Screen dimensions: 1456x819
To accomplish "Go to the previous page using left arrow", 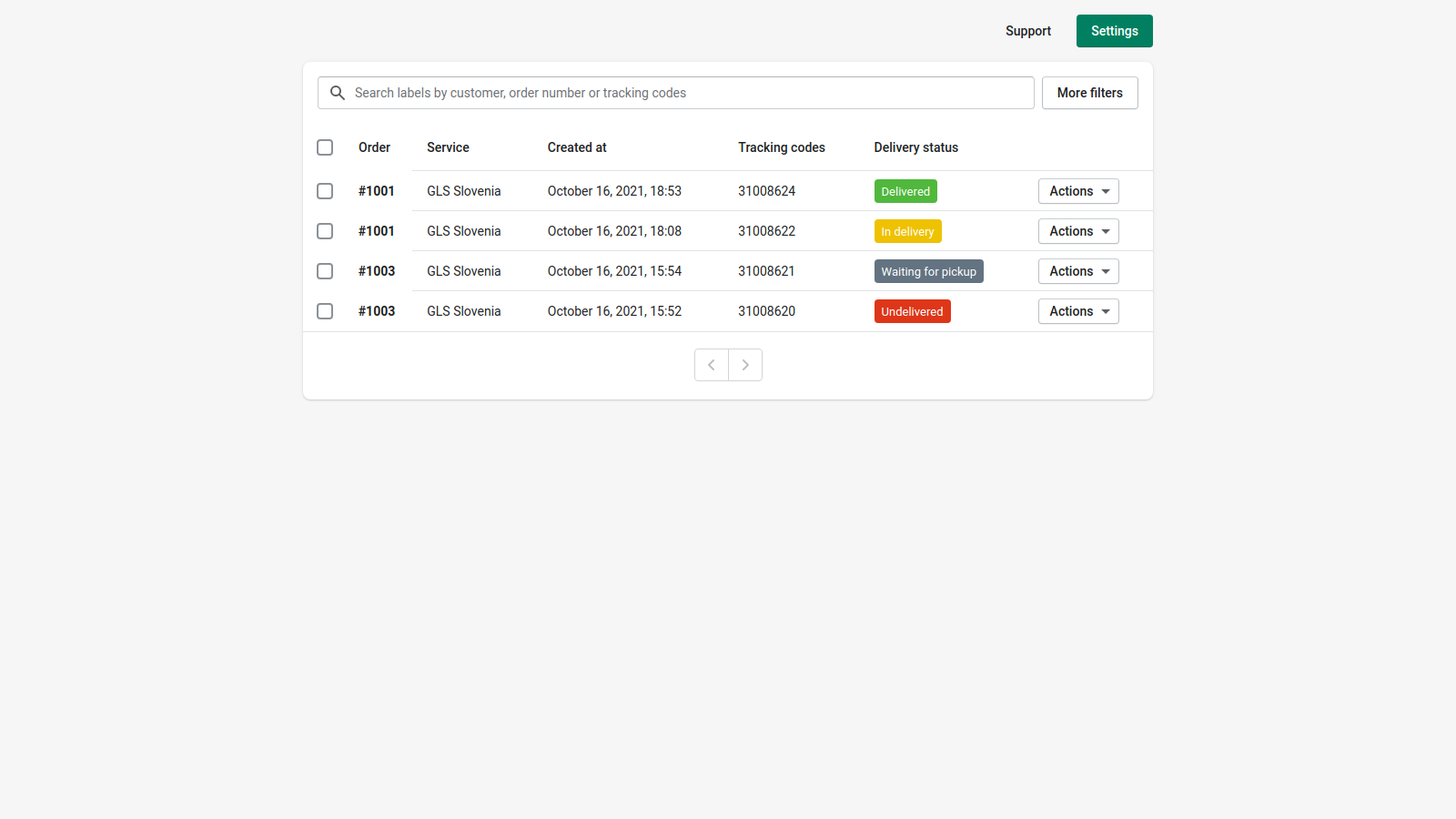I will pos(711,364).
